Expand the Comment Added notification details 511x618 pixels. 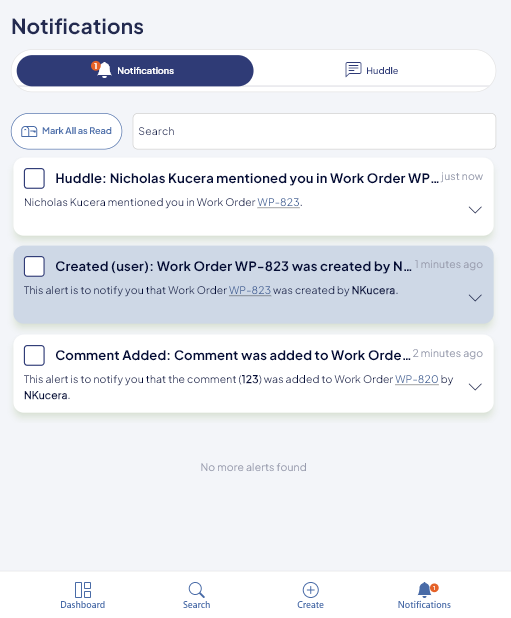pos(475,387)
